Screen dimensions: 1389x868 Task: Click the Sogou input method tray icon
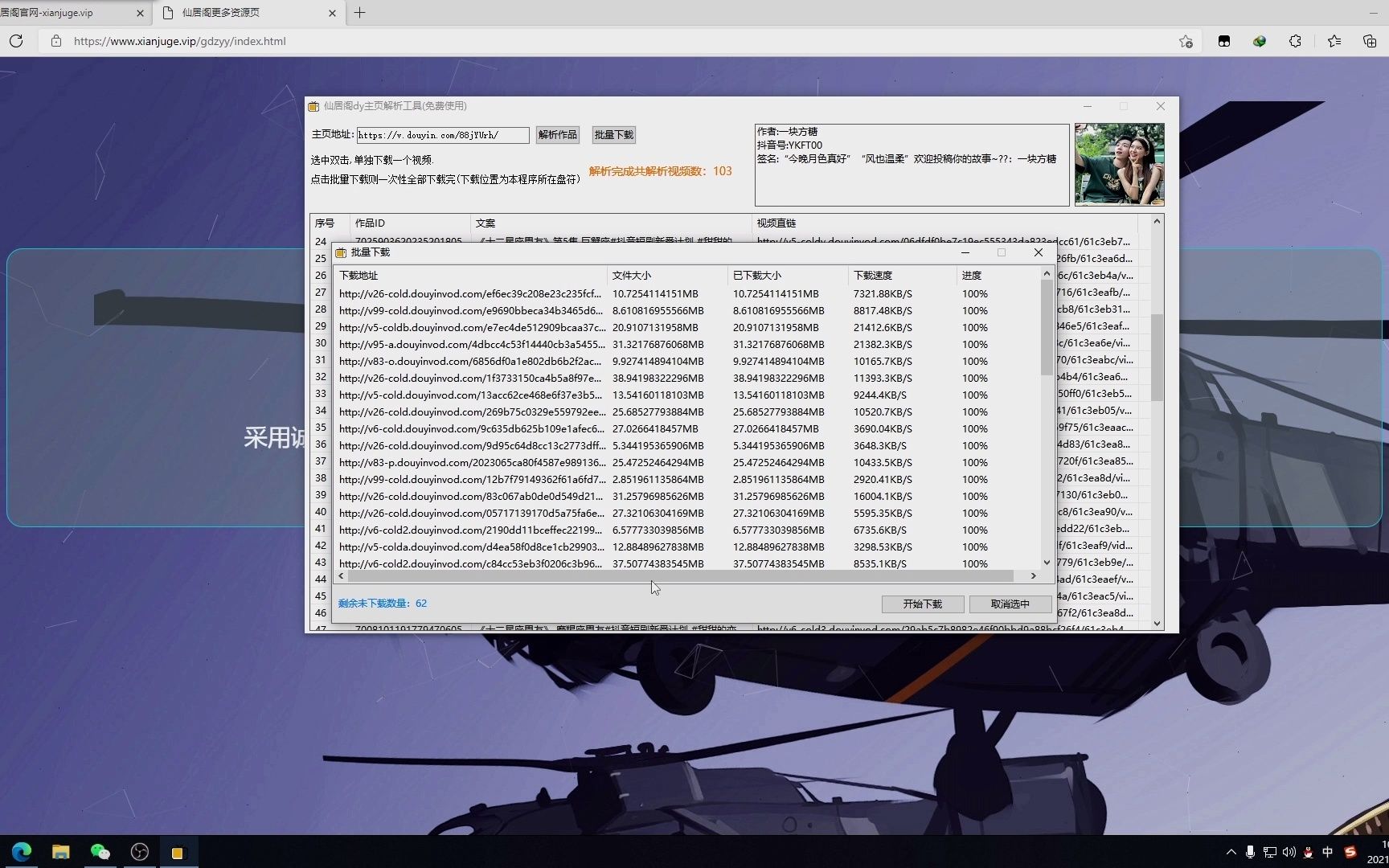[1350, 852]
